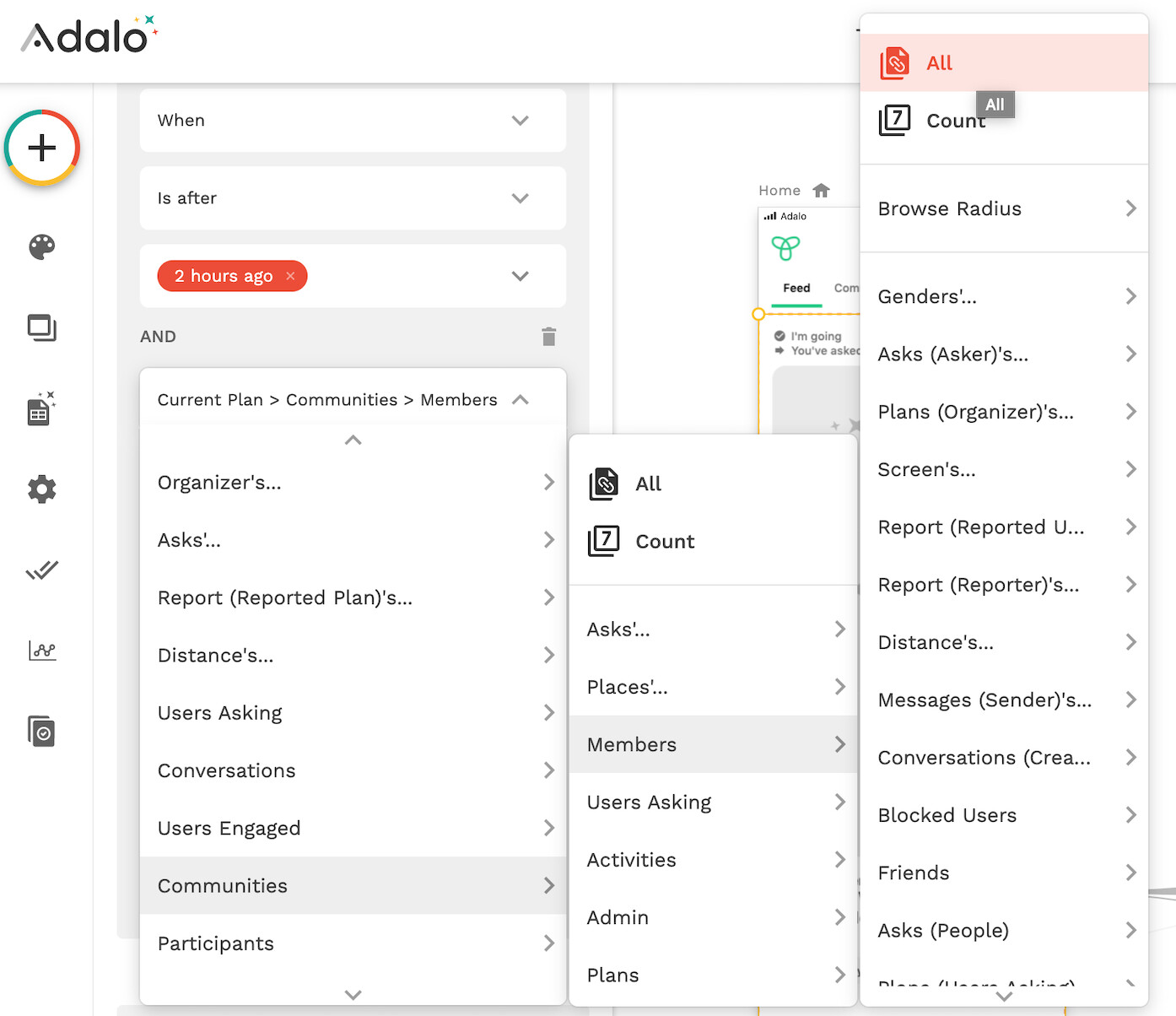Open the Screens panel icon

[41, 327]
